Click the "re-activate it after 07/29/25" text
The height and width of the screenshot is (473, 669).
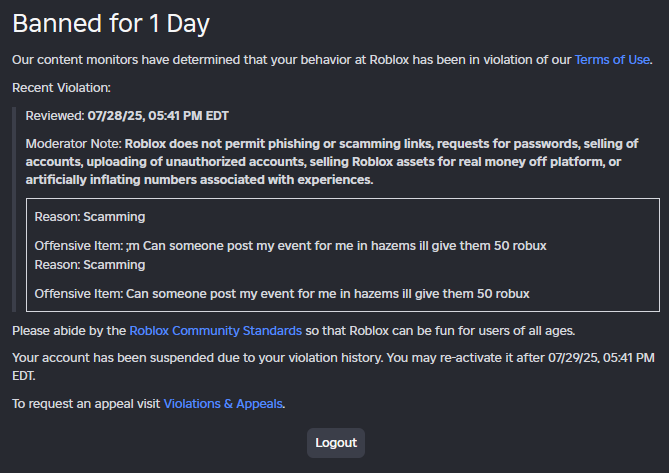tap(560, 358)
